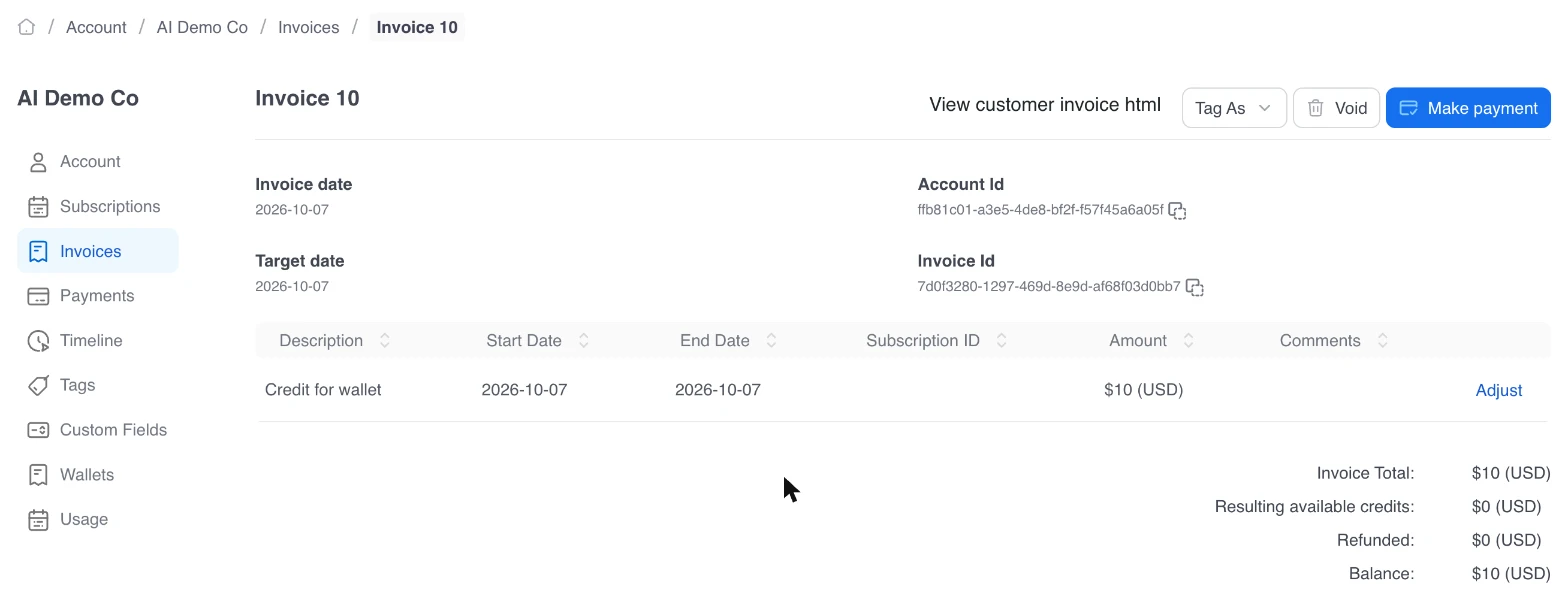Click the Timeline clock icon in sidebar

pyautogui.click(x=38, y=341)
